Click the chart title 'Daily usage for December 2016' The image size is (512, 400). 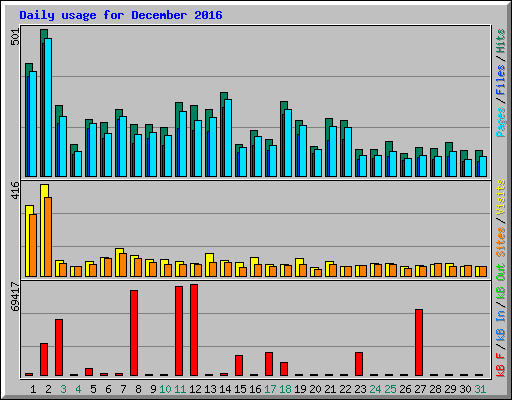121,15
